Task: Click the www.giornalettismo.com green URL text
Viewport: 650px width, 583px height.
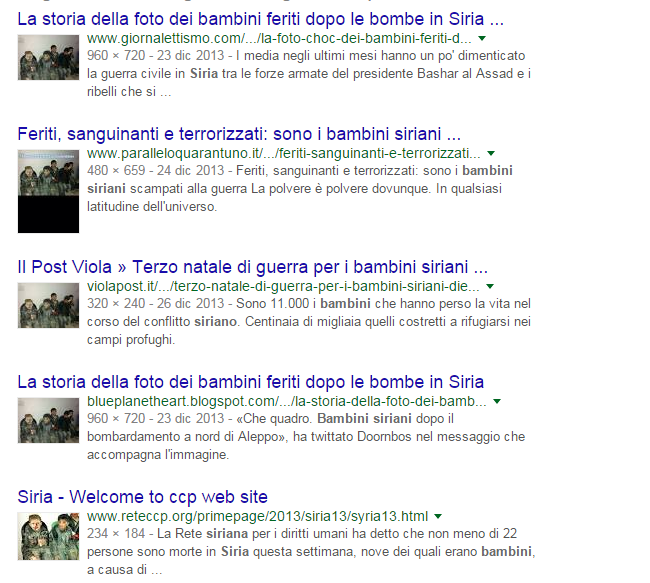Action: coord(279,39)
